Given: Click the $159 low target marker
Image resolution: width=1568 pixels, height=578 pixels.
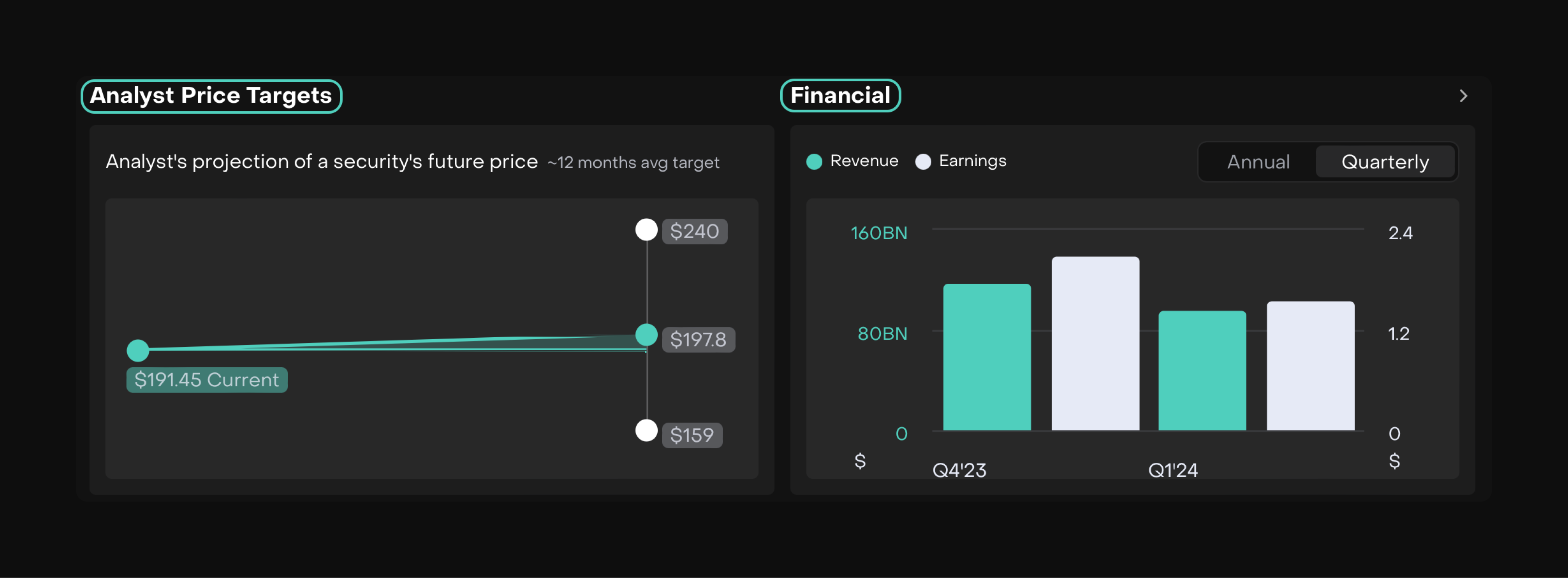Looking at the screenshot, I should [x=646, y=430].
